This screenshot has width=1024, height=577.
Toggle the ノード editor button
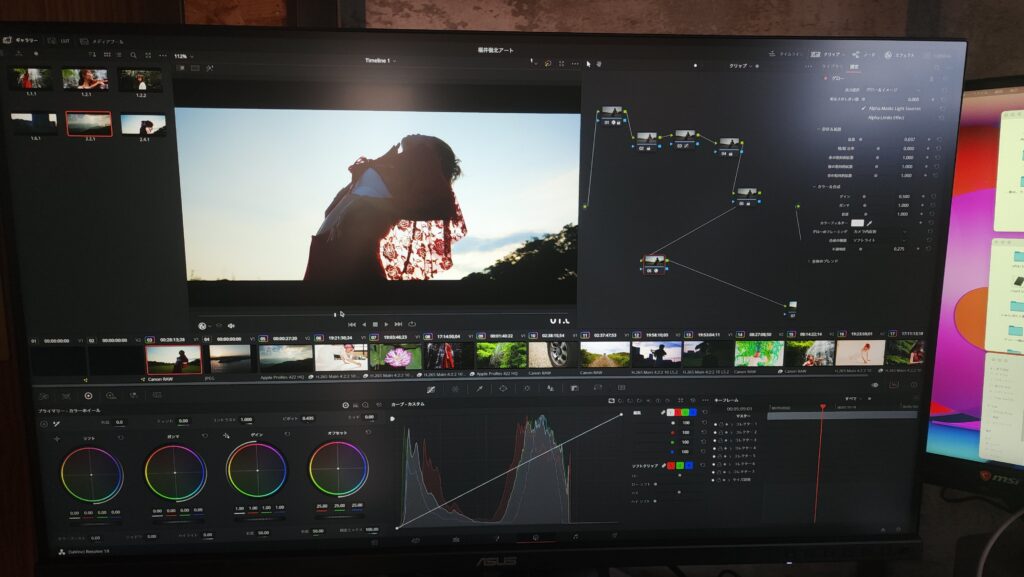[x=864, y=54]
